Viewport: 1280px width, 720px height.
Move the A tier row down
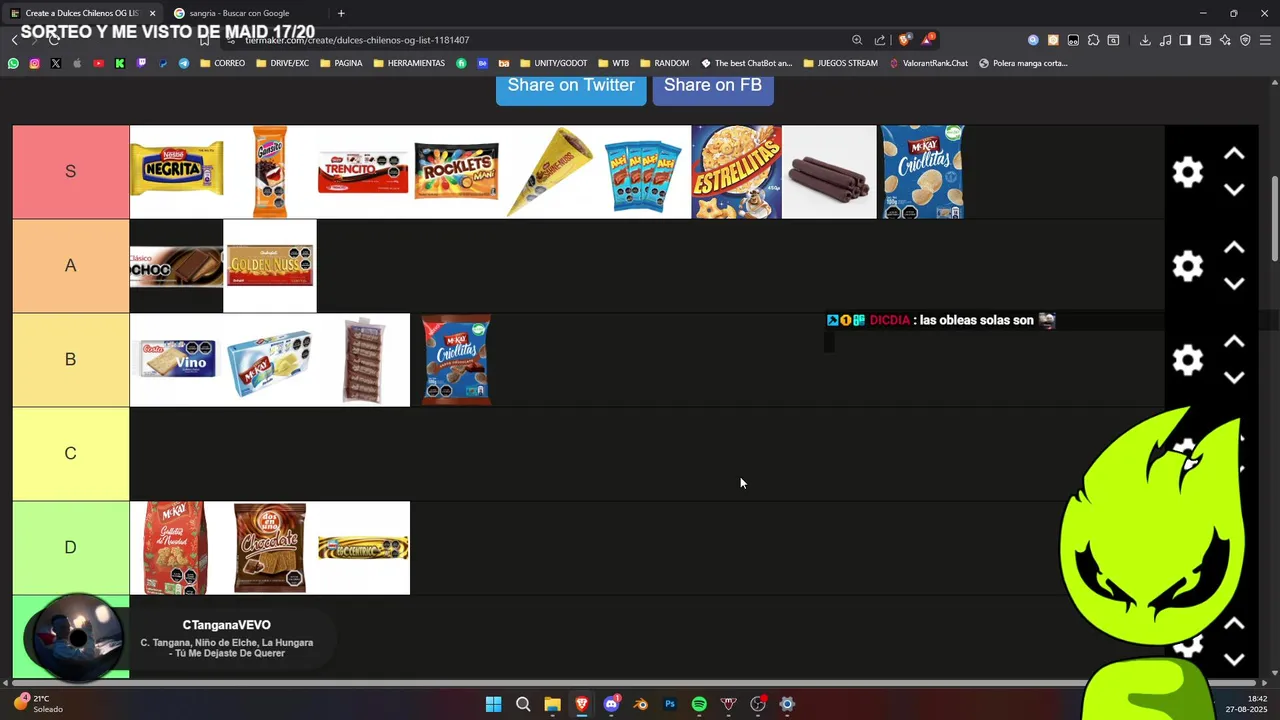tap(1234, 284)
